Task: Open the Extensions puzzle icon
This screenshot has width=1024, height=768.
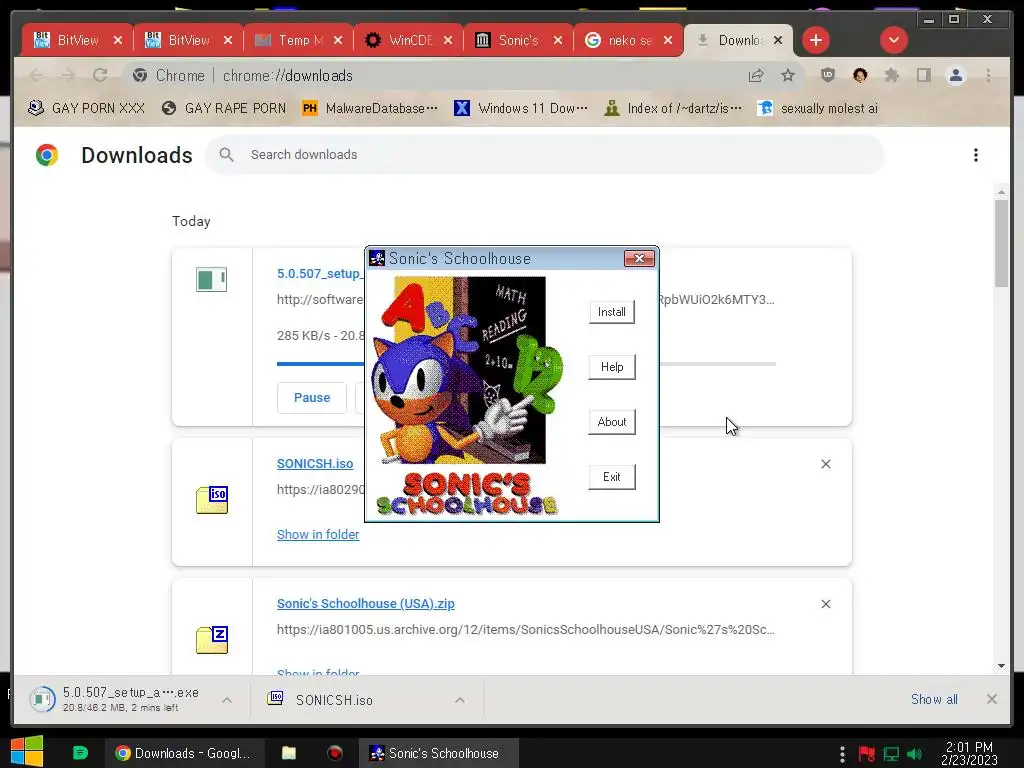Action: coord(891,75)
